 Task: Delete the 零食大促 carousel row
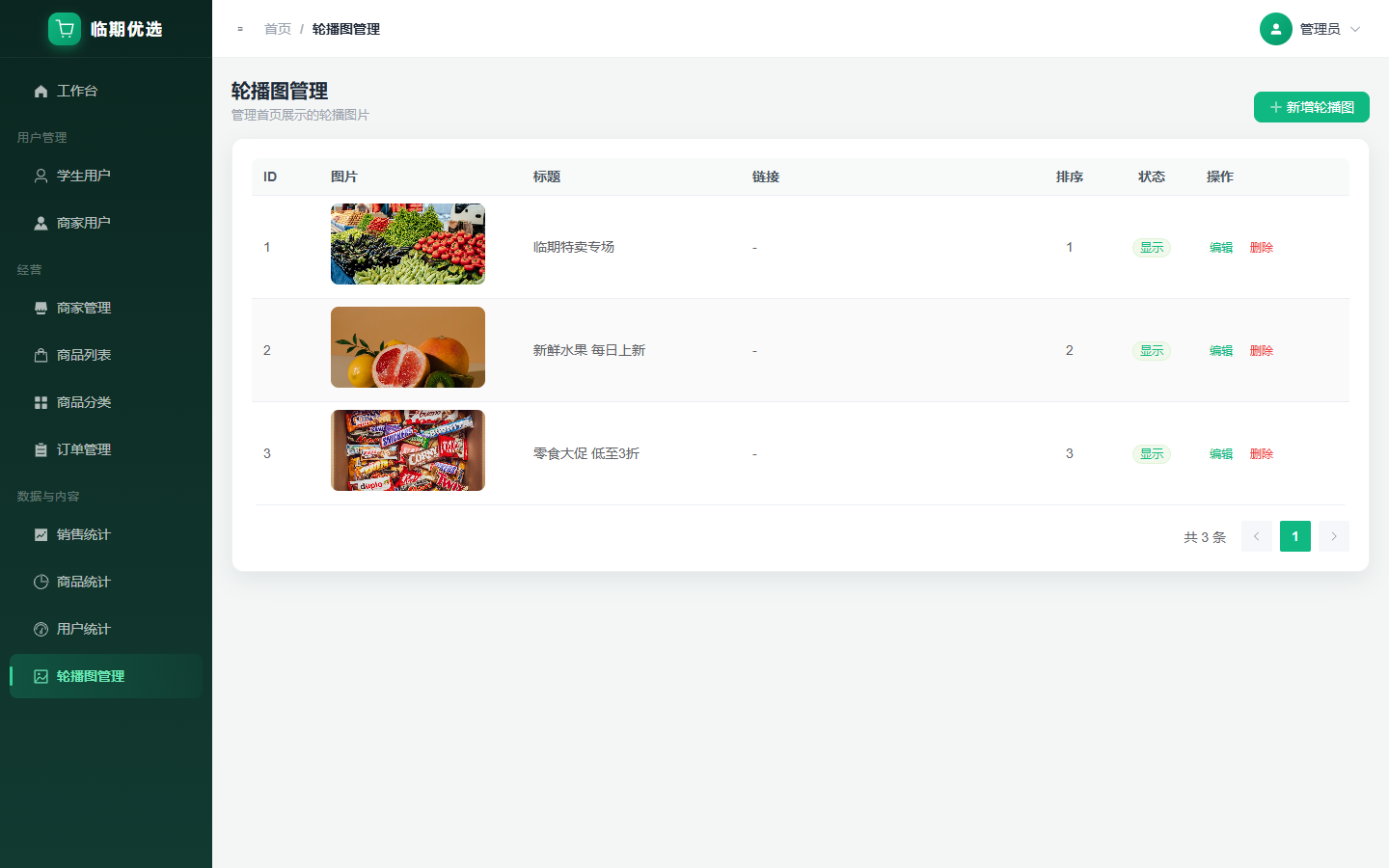pyautogui.click(x=1262, y=453)
